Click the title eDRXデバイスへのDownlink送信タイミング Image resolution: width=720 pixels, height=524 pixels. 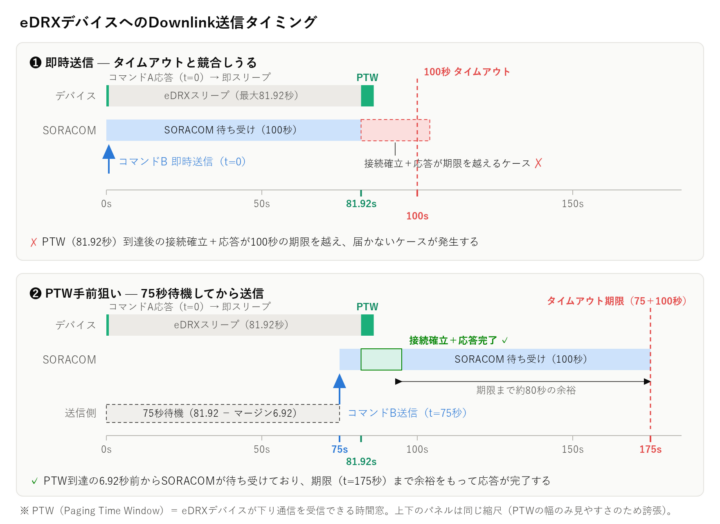[x=168, y=22]
